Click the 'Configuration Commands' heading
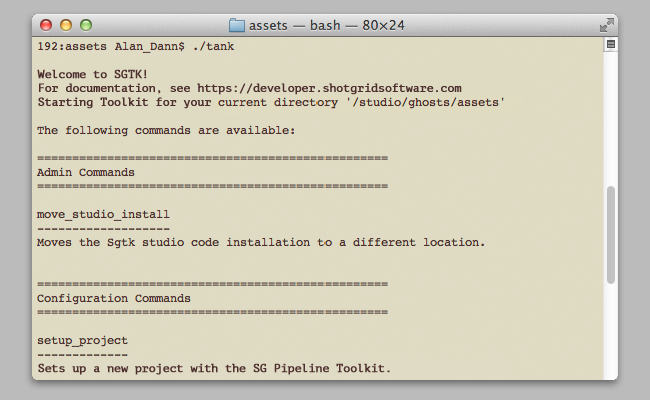 [x=114, y=298]
